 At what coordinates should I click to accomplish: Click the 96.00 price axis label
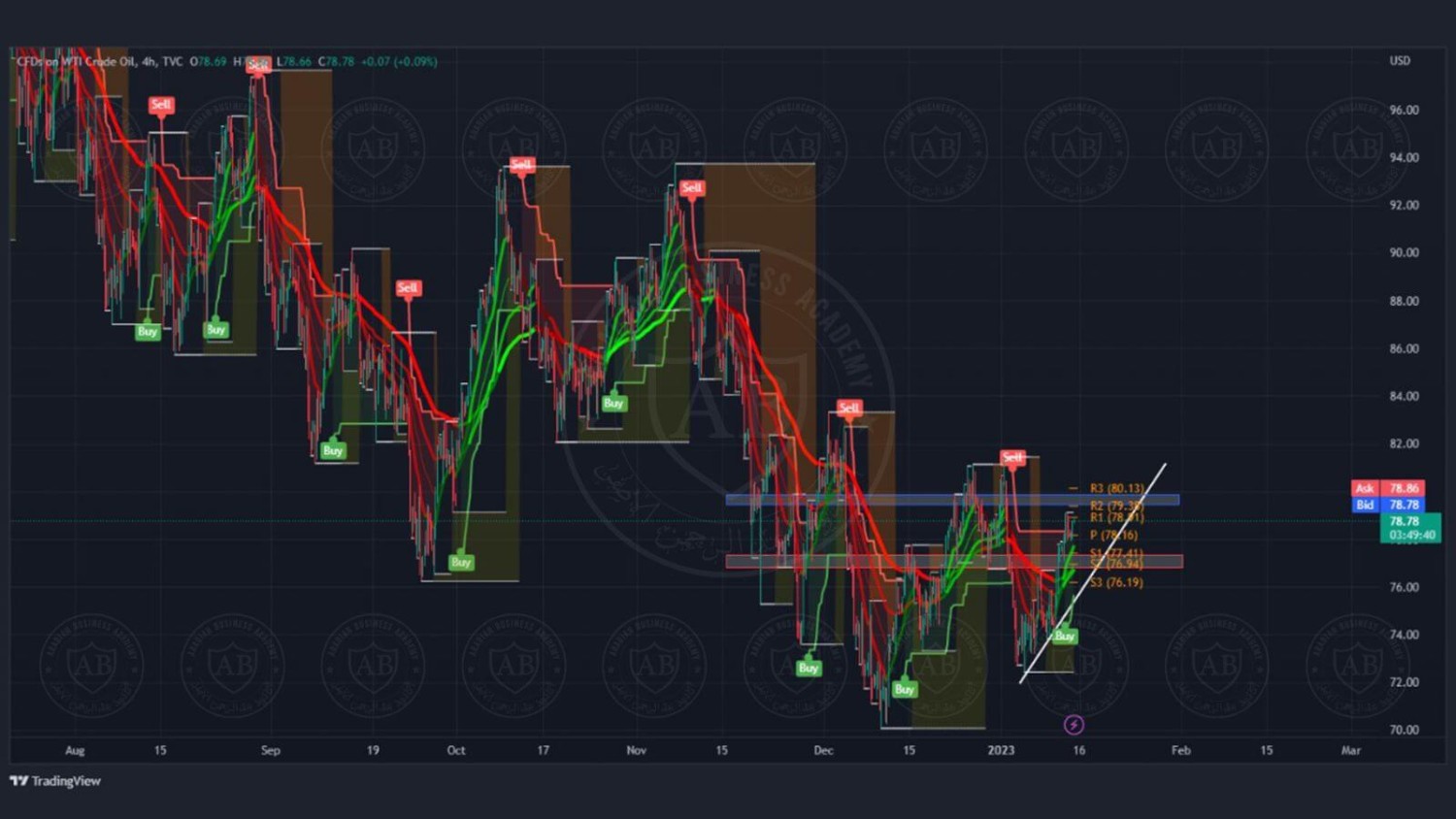point(1404,110)
